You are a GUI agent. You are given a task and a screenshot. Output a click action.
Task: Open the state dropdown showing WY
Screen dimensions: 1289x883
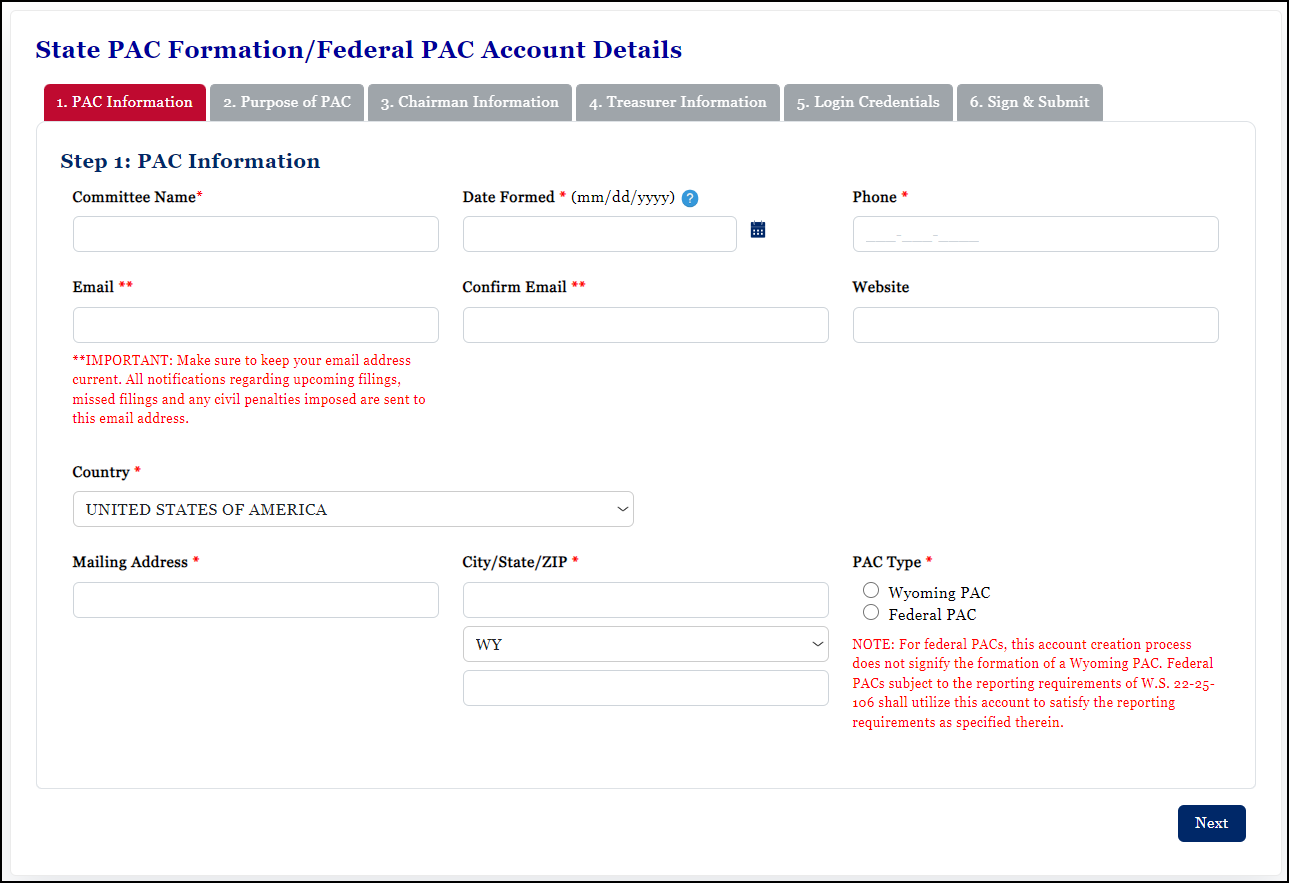point(645,644)
